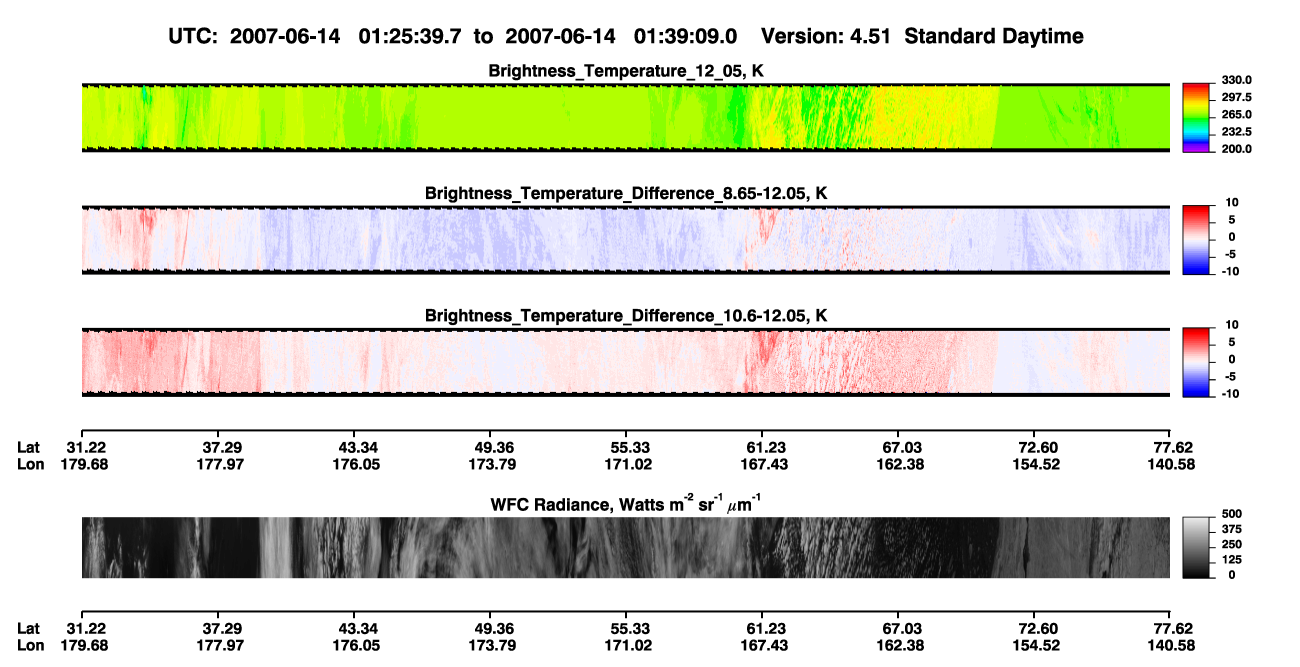Screen dimensions: 1300x667
Task: Click the -10 tick on the 8.65-12.05 colorbar
Action: tap(1229, 270)
